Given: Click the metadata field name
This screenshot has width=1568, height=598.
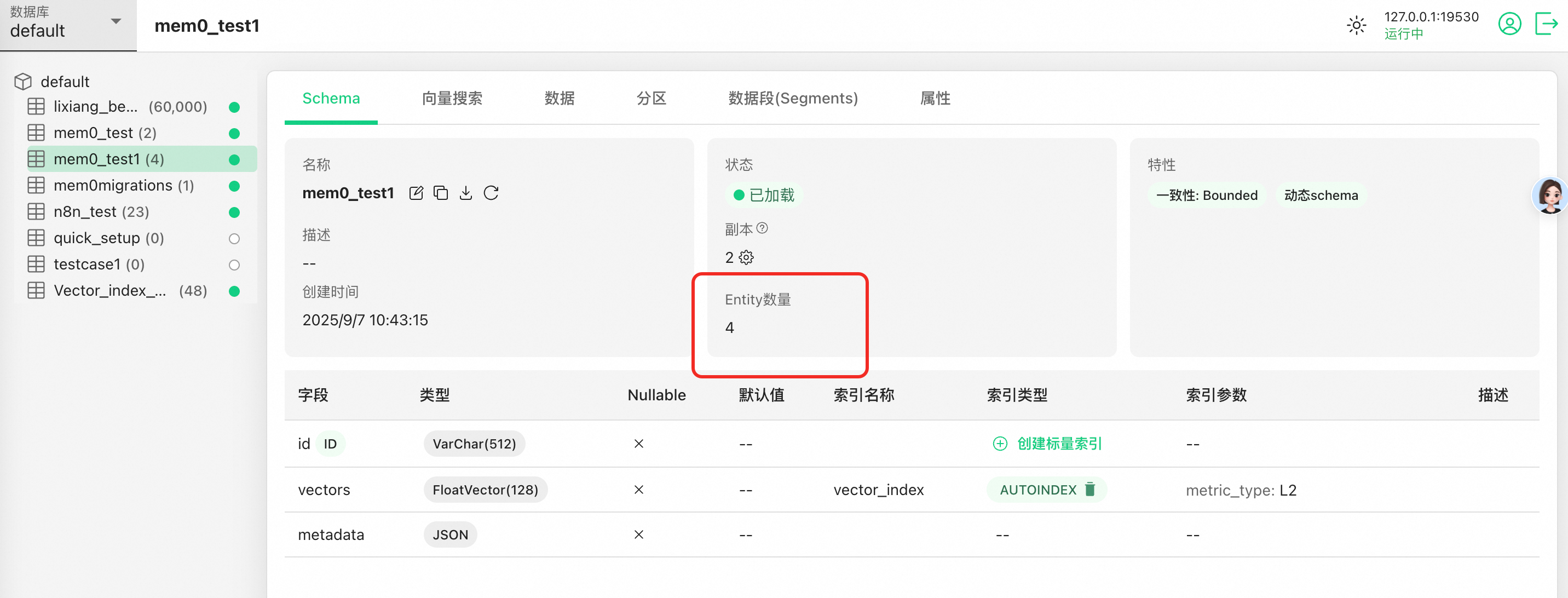Looking at the screenshot, I should coord(331,534).
